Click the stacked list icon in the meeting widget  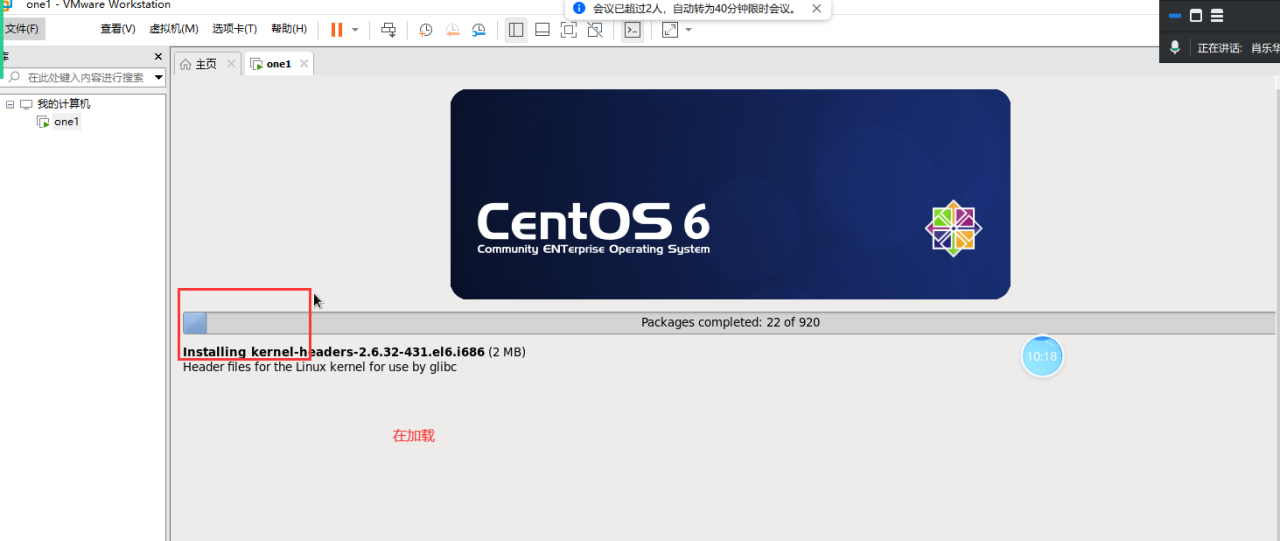point(1217,16)
